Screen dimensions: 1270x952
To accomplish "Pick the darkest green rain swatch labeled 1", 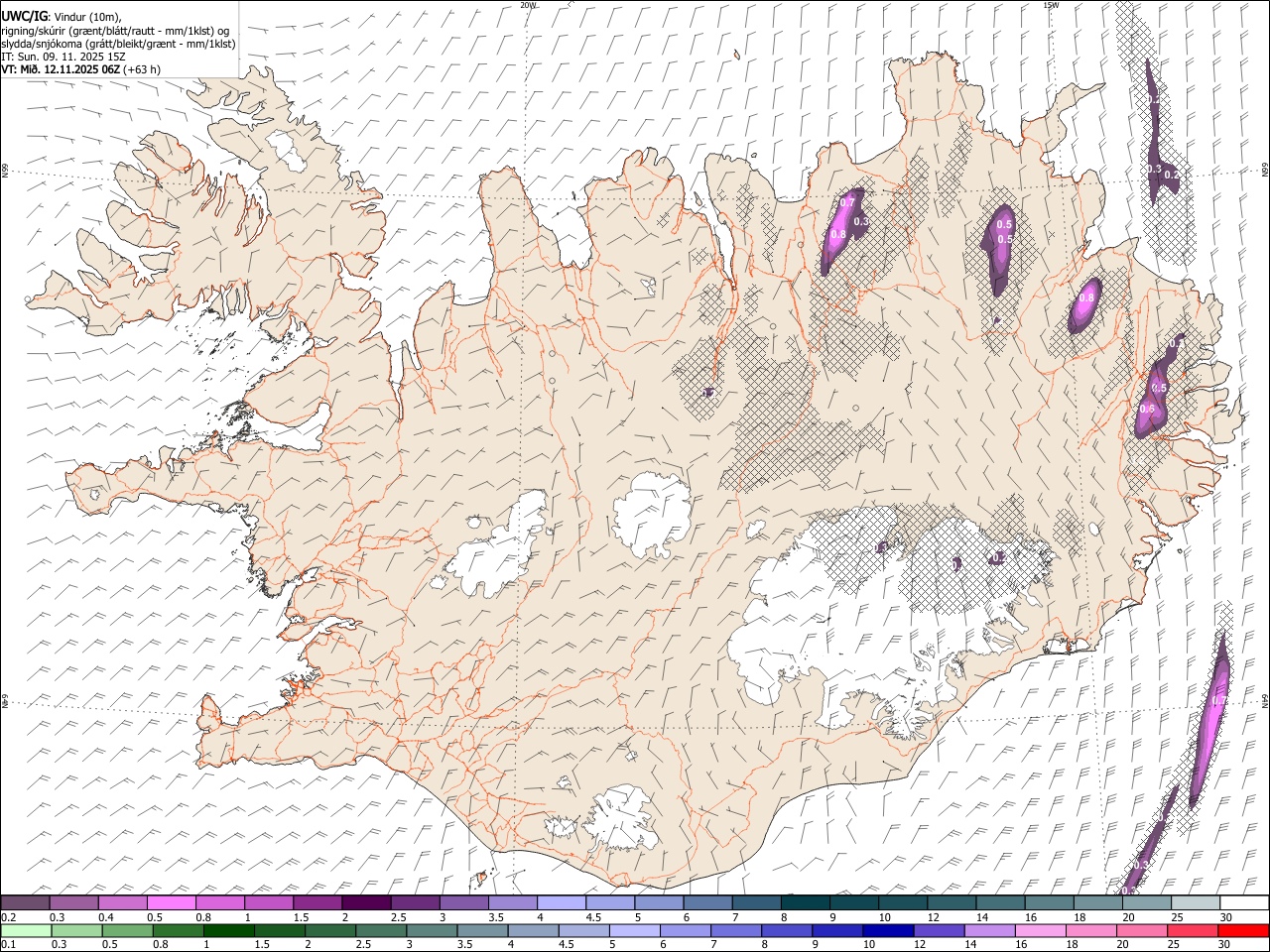I will 229,930.
